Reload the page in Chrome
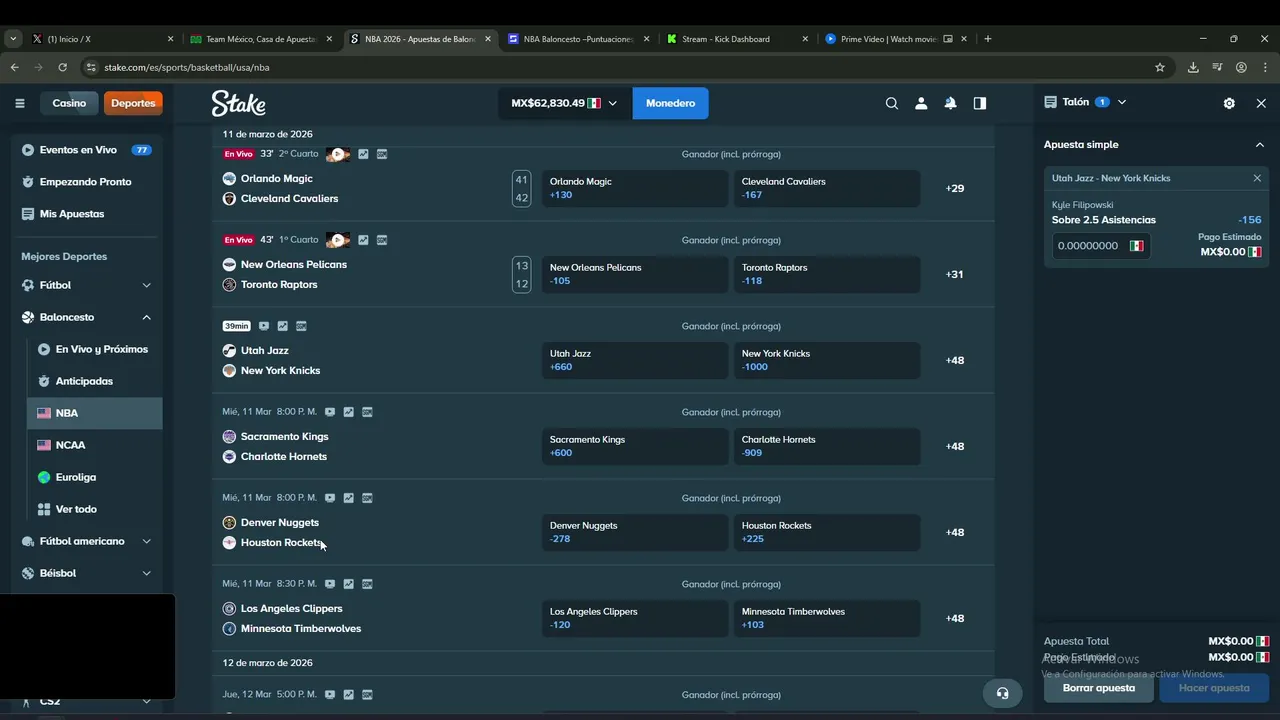This screenshot has width=1280, height=720. pos(62,67)
